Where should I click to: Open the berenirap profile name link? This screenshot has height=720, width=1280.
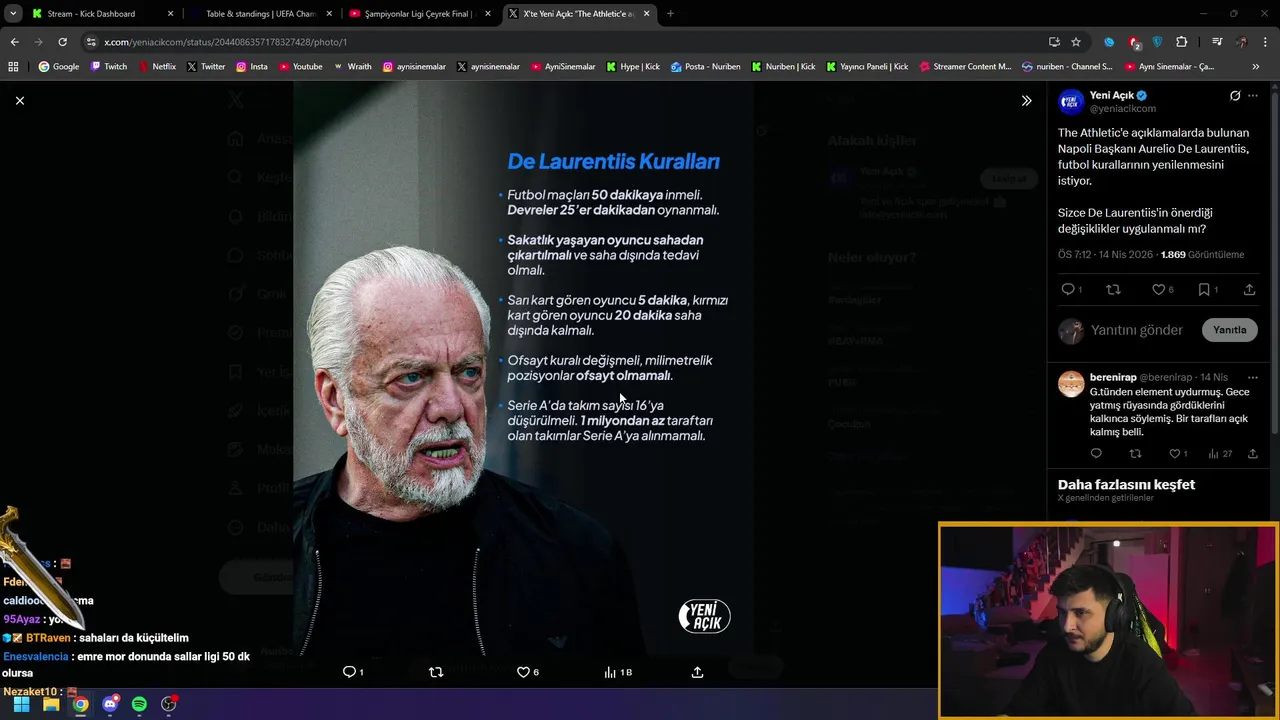[1113, 377]
